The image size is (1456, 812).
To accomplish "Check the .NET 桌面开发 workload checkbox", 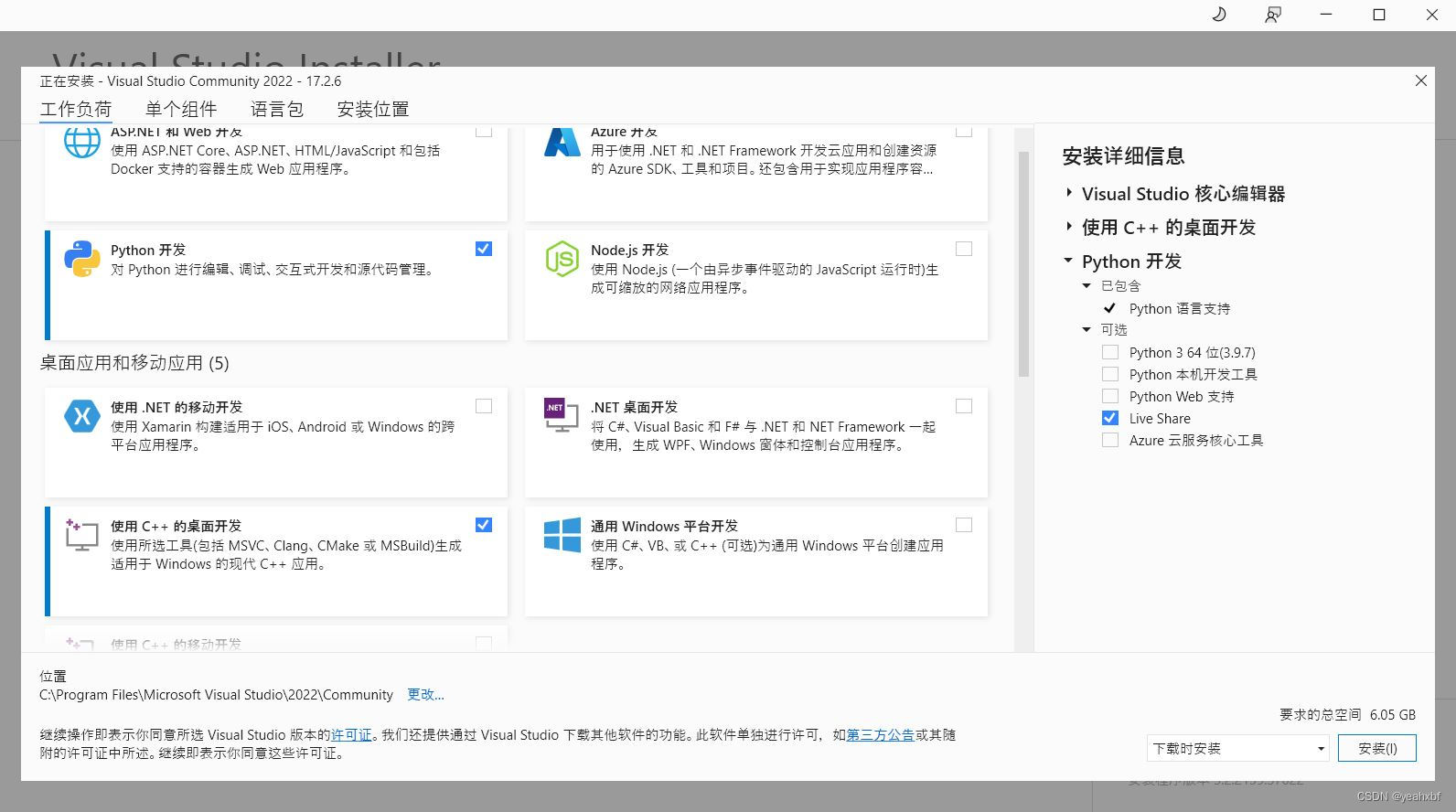I will pos(964,406).
